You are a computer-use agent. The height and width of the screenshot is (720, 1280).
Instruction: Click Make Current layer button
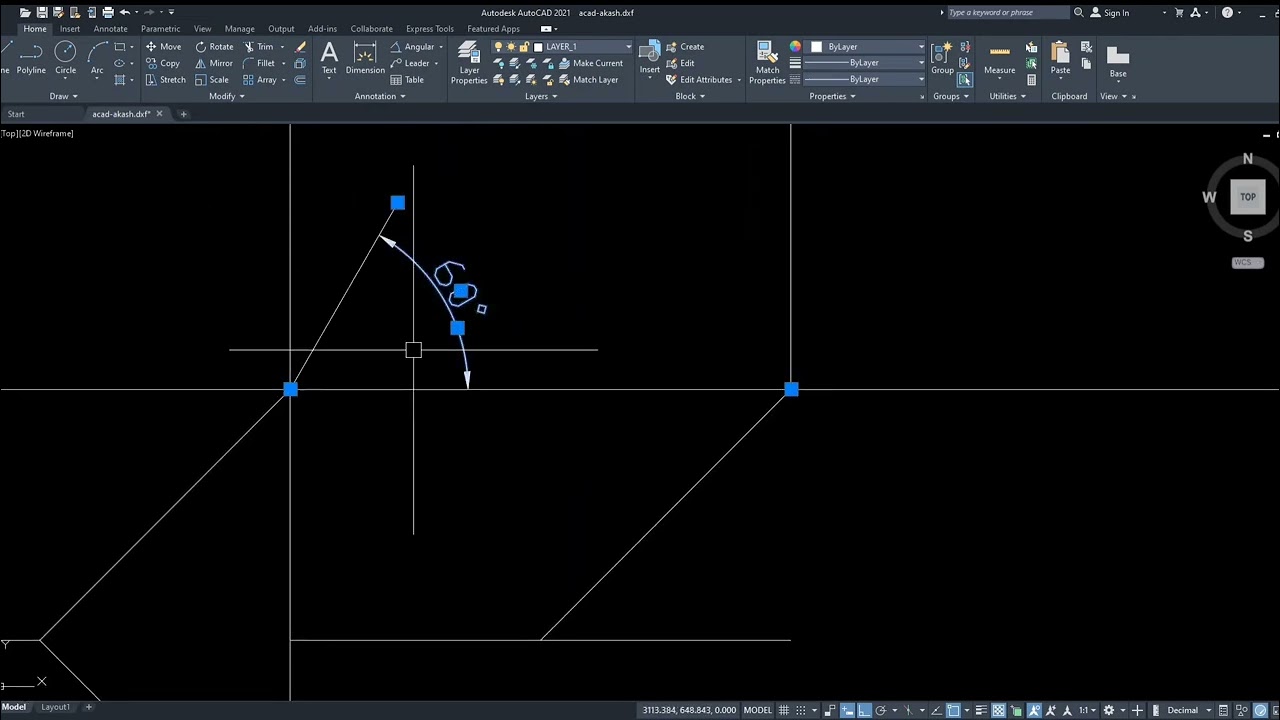pos(590,63)
